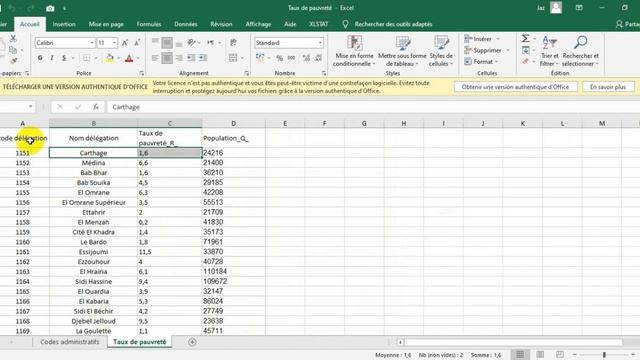The image size is (640, 360).
Task: Open the Révision tab
Action: click(x=221, y=24)
